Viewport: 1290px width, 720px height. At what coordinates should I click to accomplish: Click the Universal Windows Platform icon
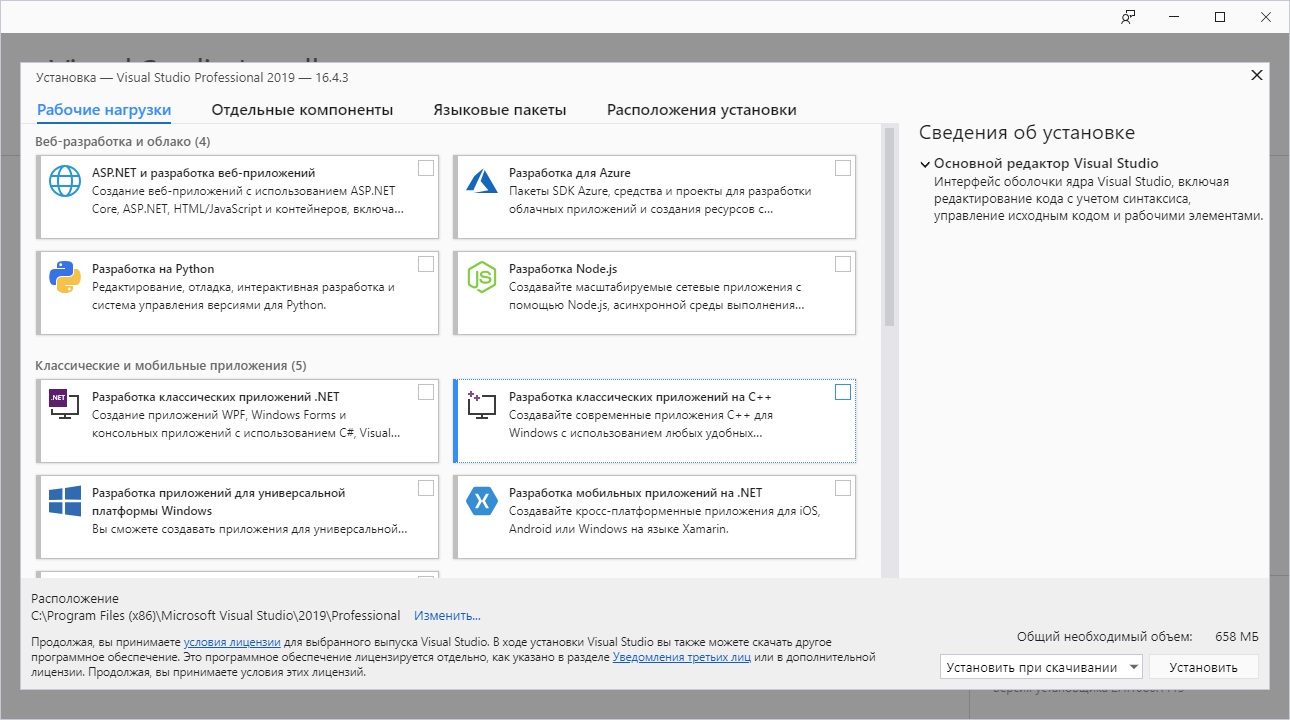(x=65, y=500)
